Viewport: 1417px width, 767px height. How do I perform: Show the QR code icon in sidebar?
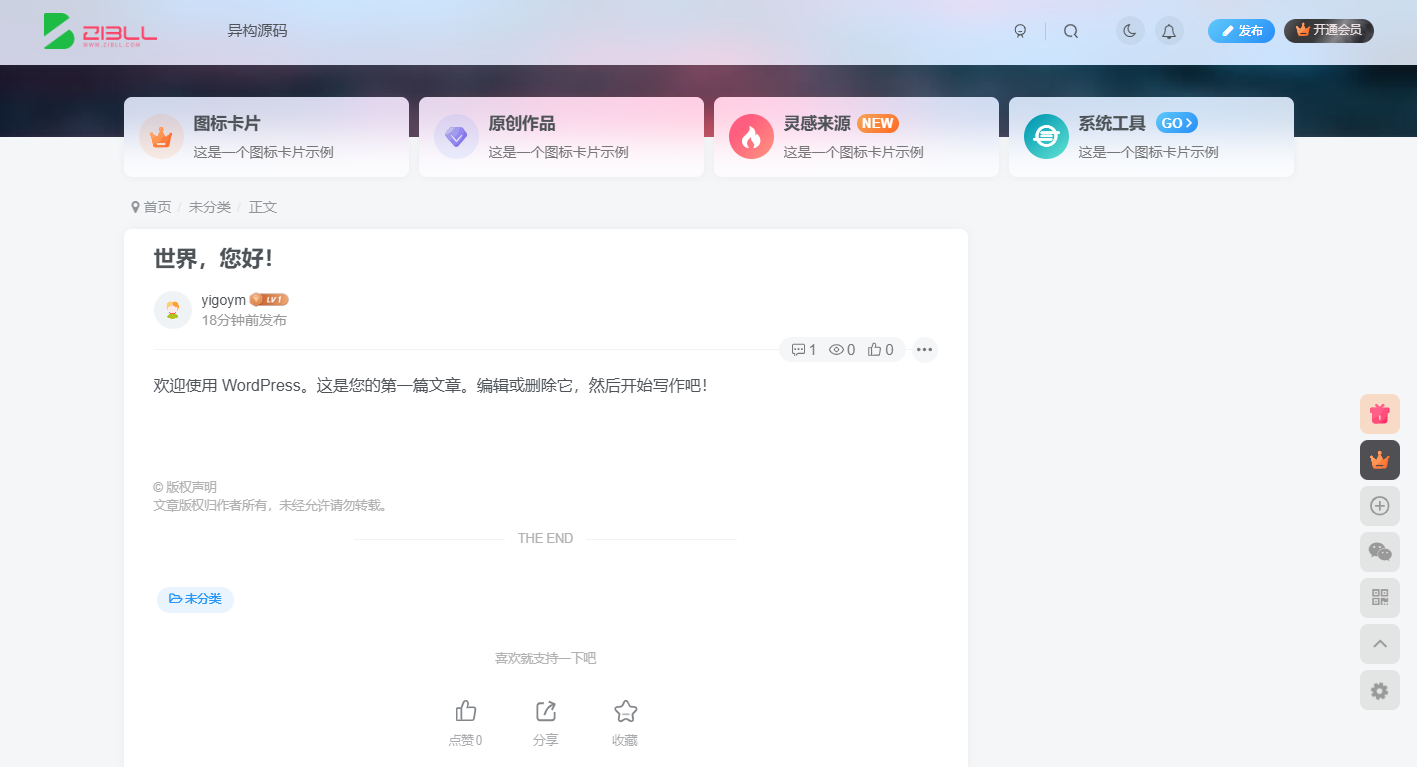[1379, 597]
